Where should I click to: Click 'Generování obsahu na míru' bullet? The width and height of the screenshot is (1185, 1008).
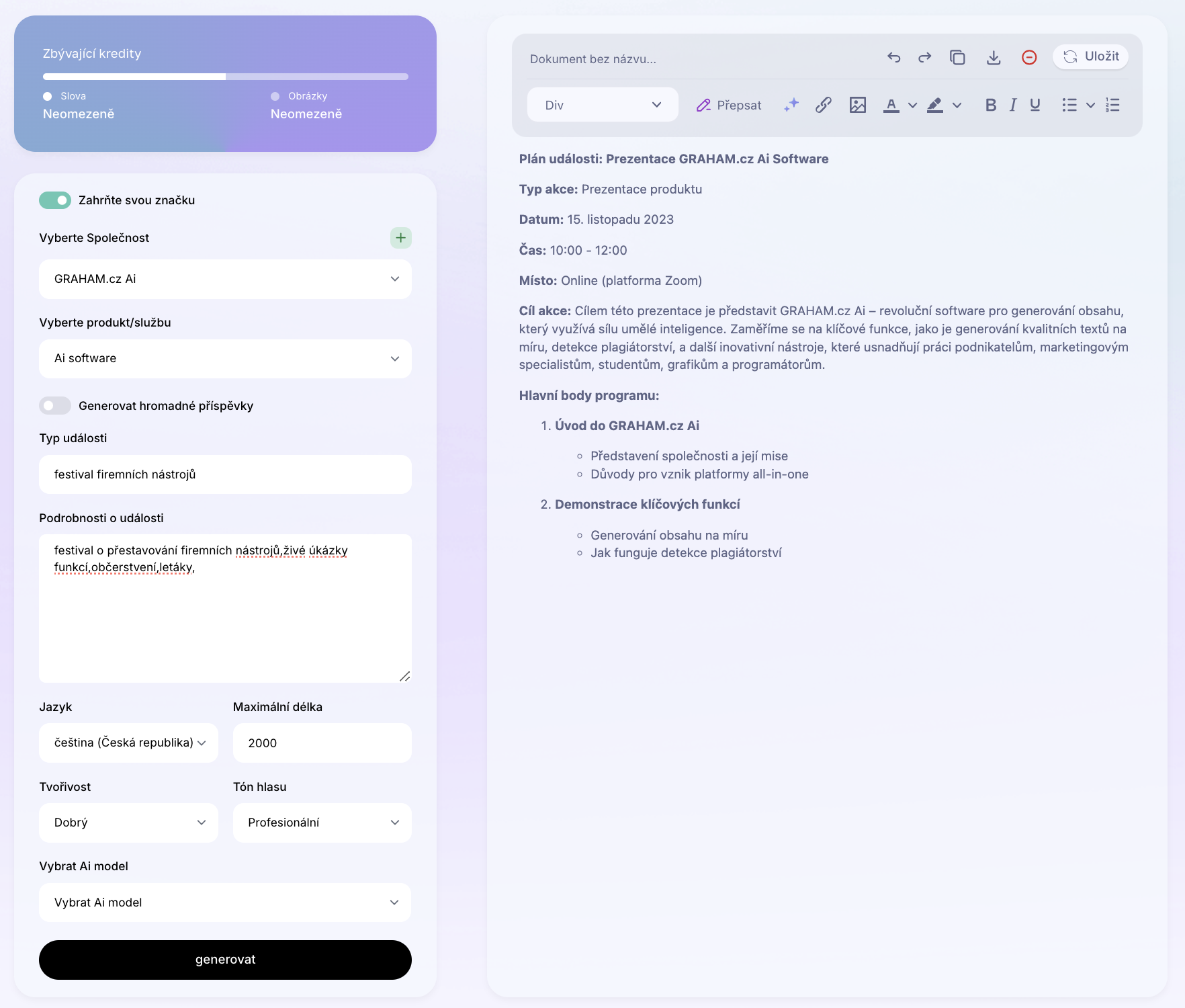669,536
